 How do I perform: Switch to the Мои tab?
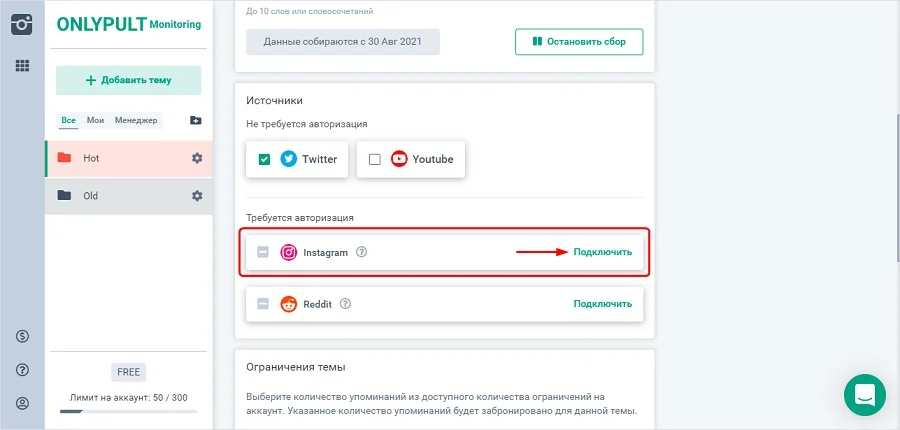coord(95,121)
